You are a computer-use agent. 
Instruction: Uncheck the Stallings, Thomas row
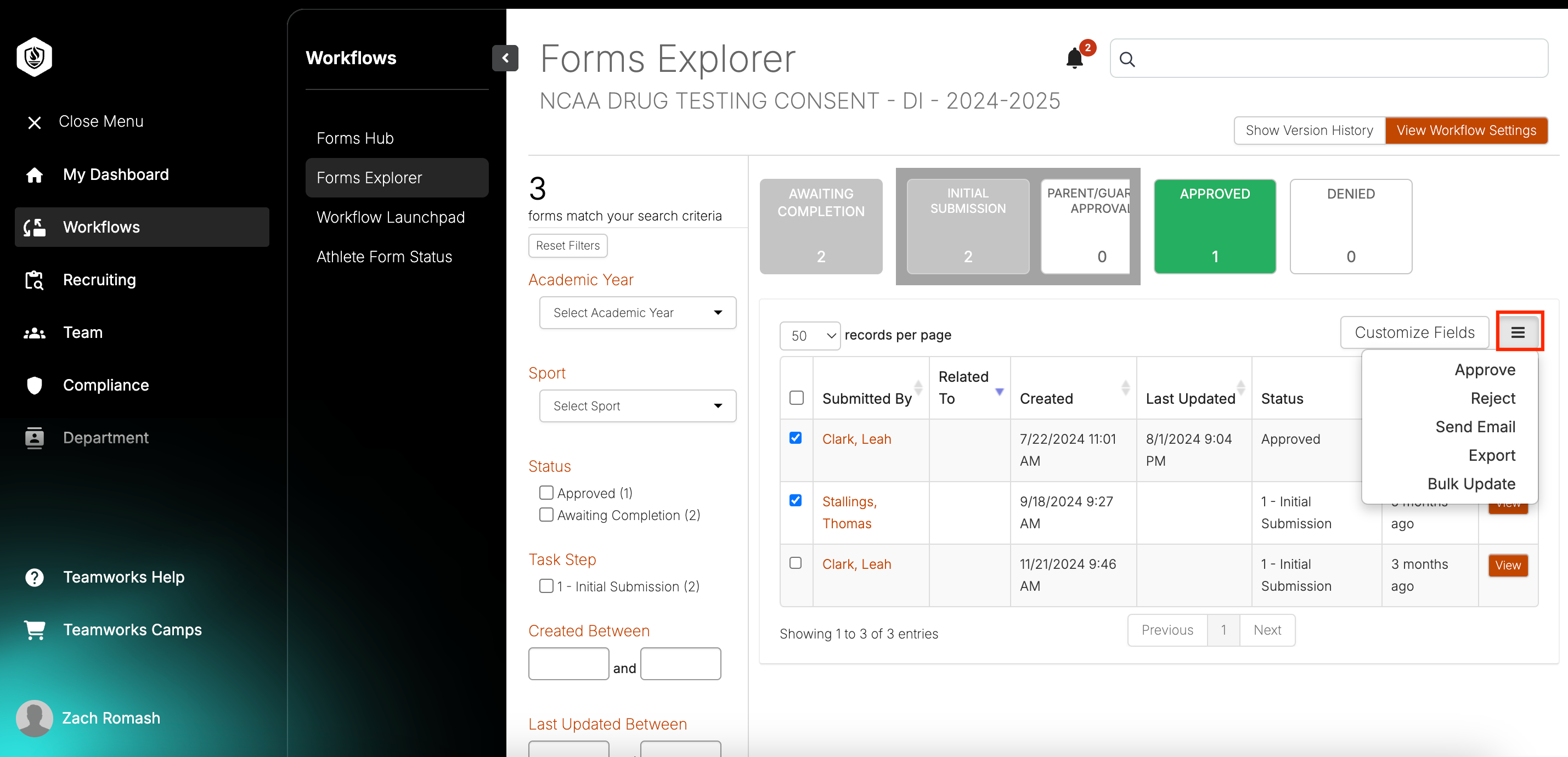tap(796, 500)
